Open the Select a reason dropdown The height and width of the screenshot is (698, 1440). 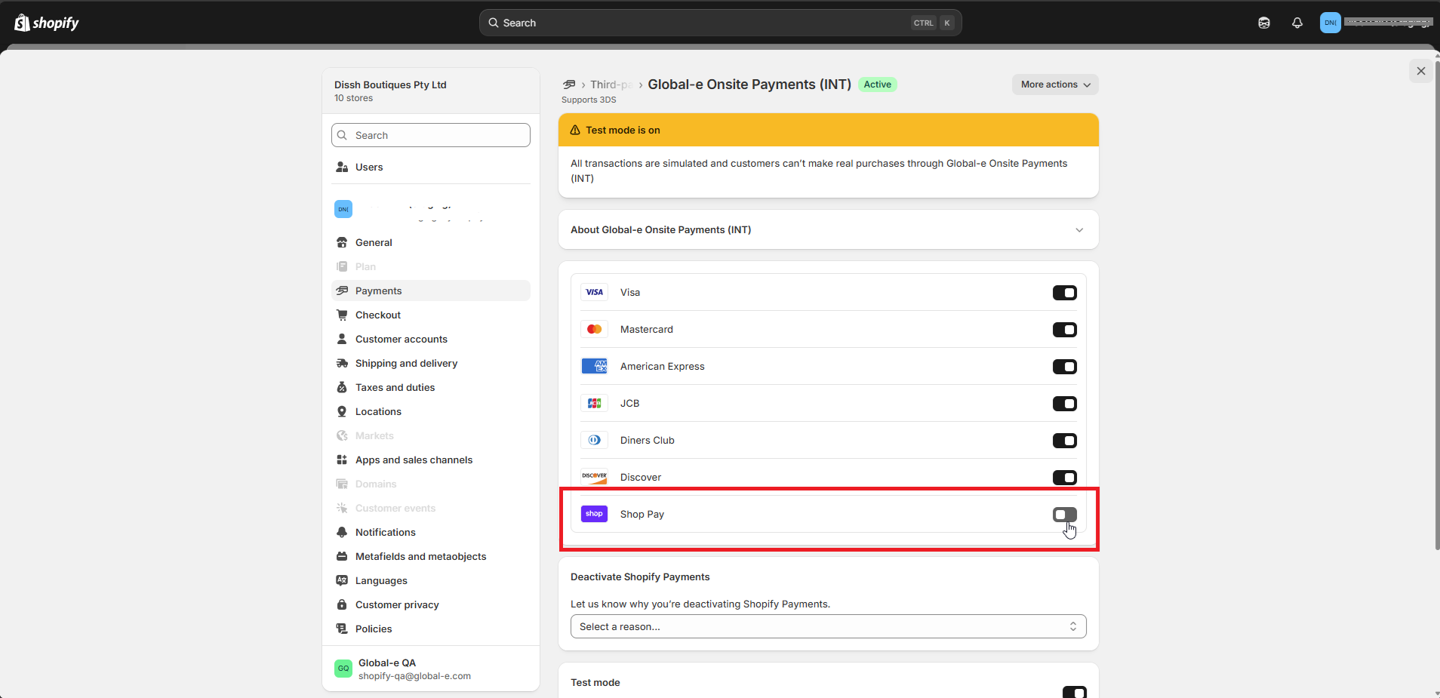click(827, 627)
